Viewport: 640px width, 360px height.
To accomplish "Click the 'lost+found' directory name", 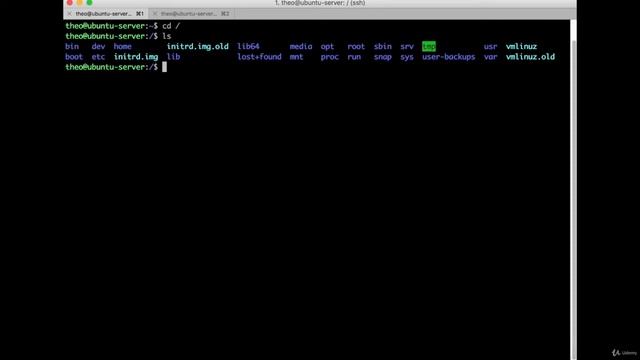I will tap(259, 57).
